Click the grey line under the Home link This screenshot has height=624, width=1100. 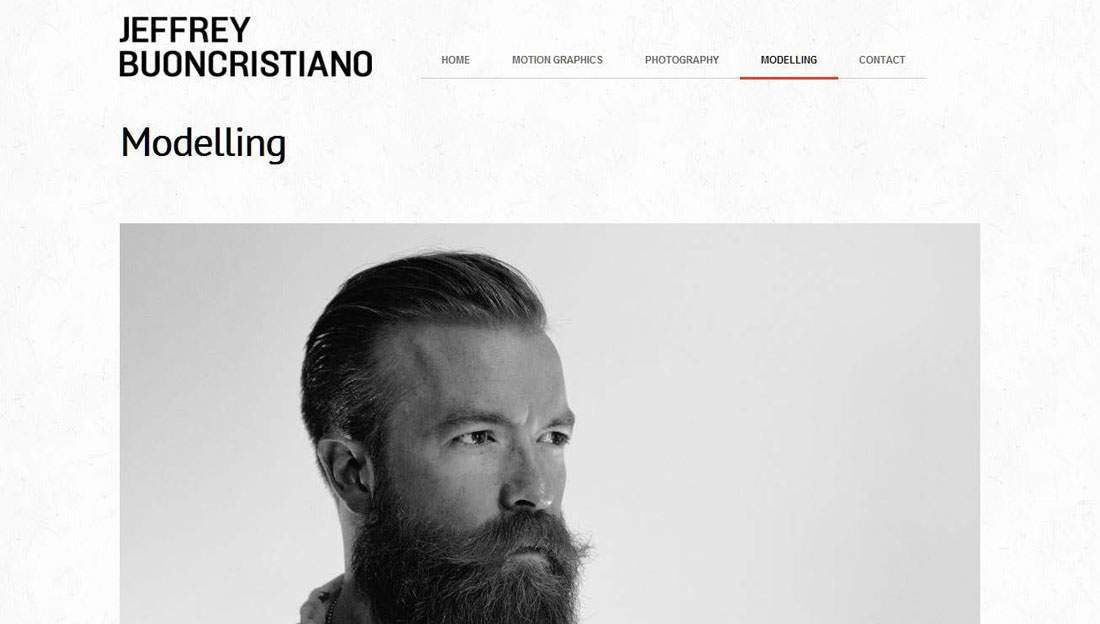(455, 78)
